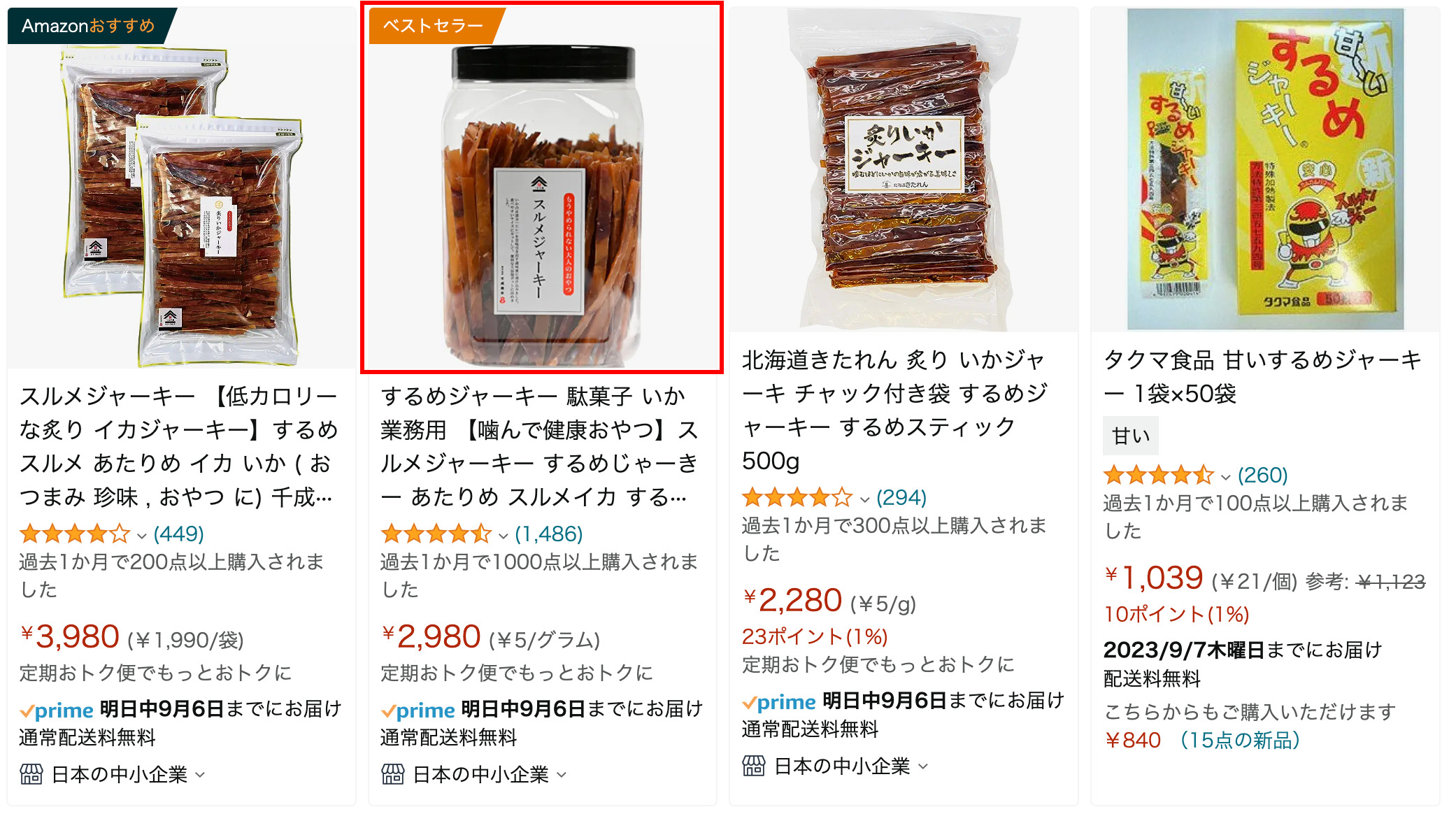This screenshot has width=1456, height=814.
Task: Click the shop icon beside 日本の中小企業 on third product
Action: 754,766
